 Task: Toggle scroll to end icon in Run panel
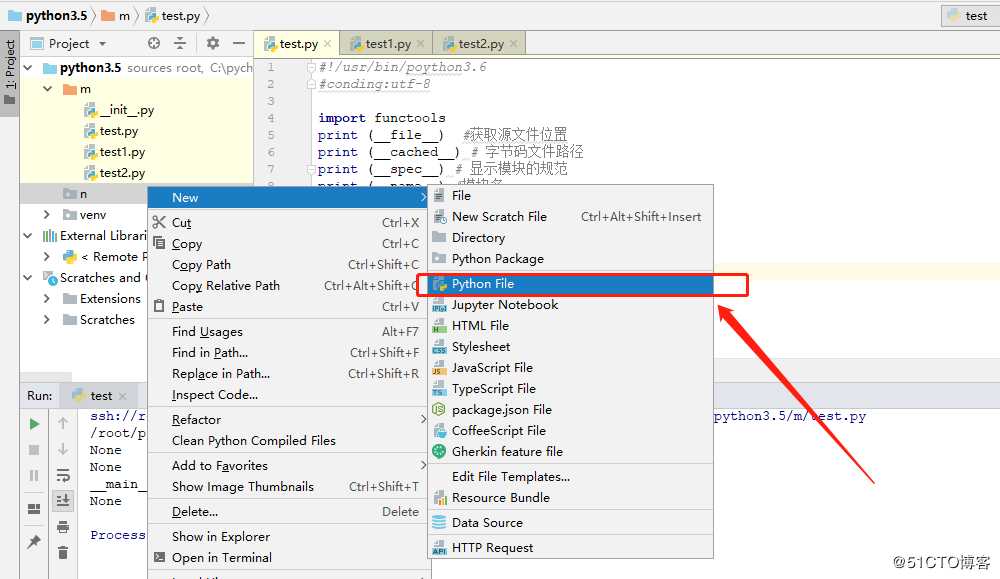(x=63, y=501)
